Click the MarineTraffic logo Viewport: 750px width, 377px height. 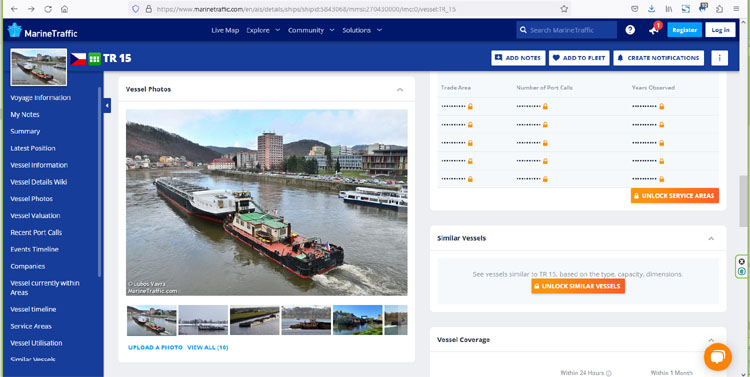[42, 30]
